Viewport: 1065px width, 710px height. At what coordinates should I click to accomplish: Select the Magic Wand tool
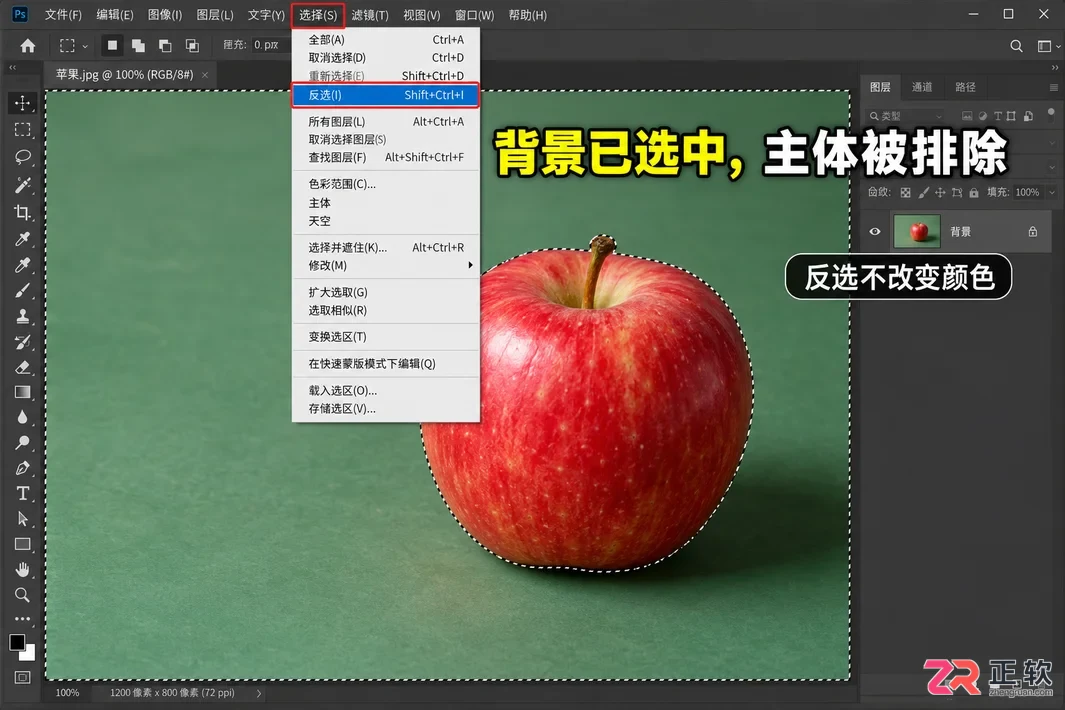point(22,184)
